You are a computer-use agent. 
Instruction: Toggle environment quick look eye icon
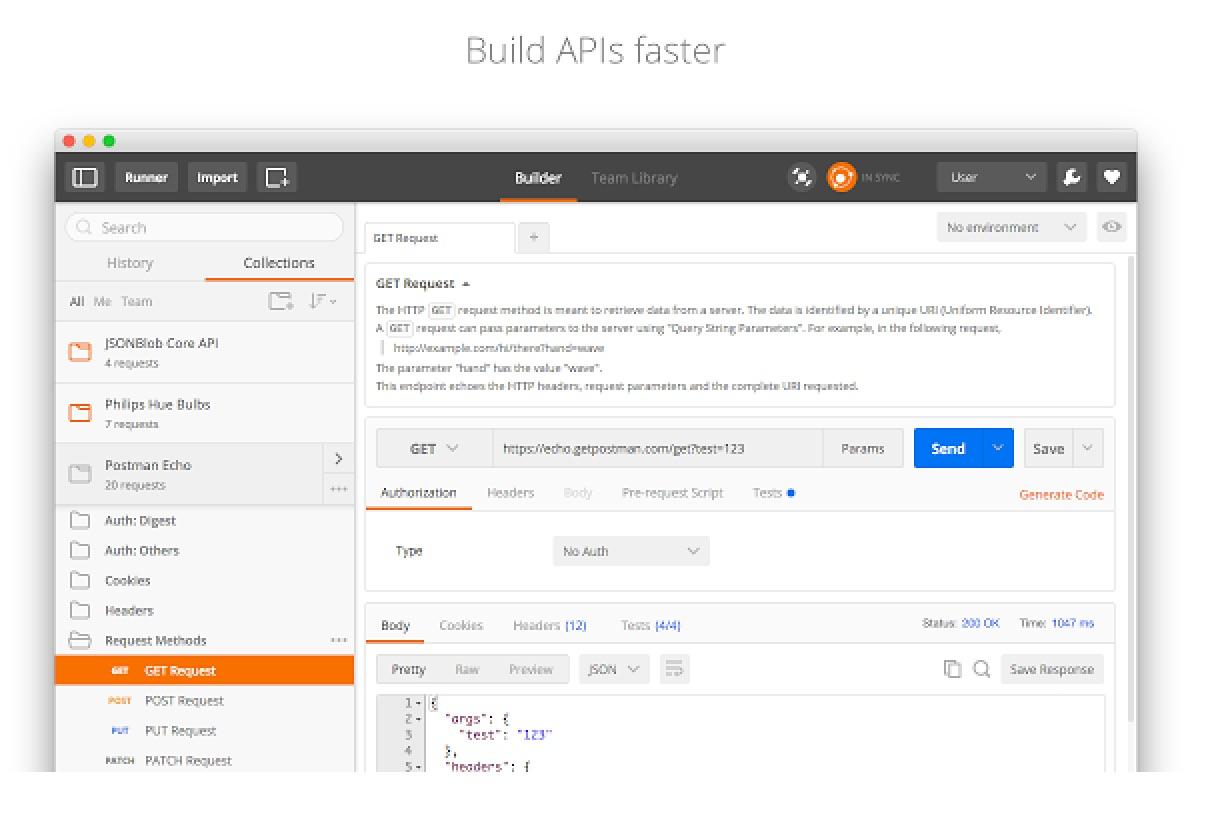pyautogui.click(x=1111, y=227)
